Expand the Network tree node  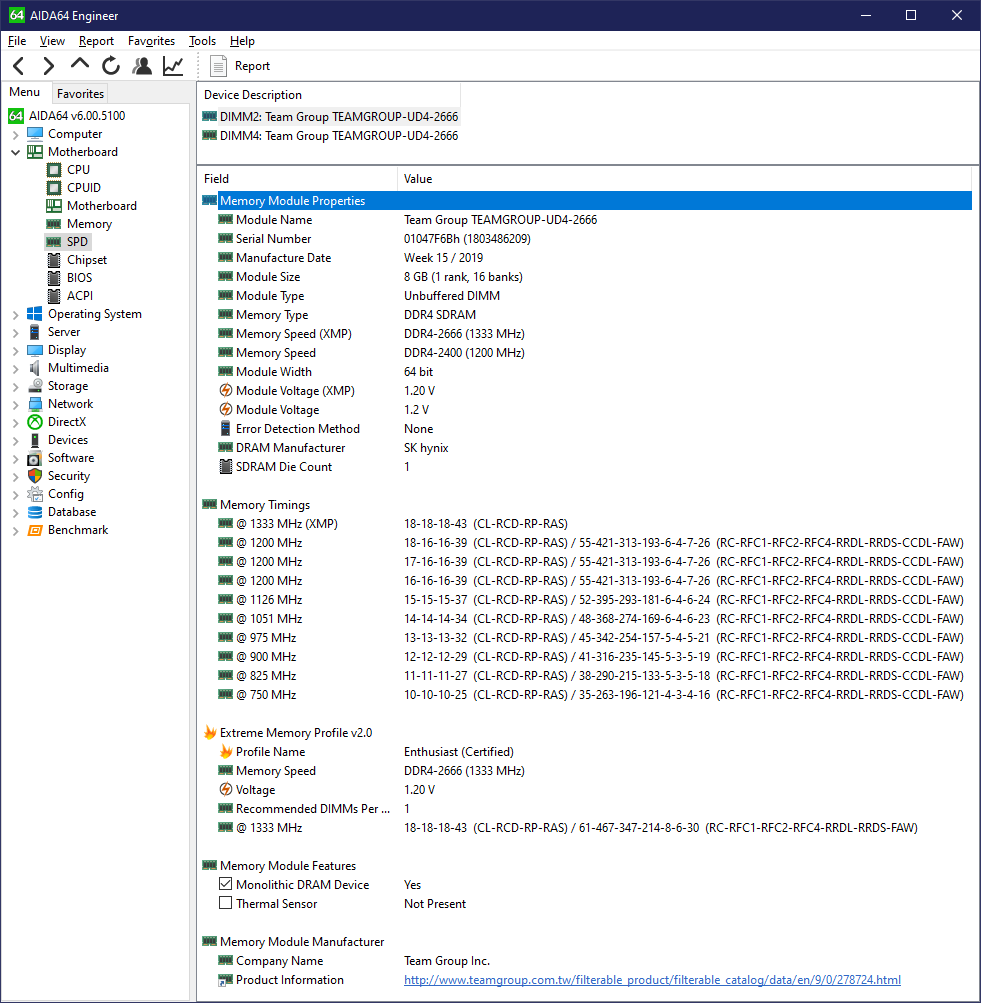(15, 404)
